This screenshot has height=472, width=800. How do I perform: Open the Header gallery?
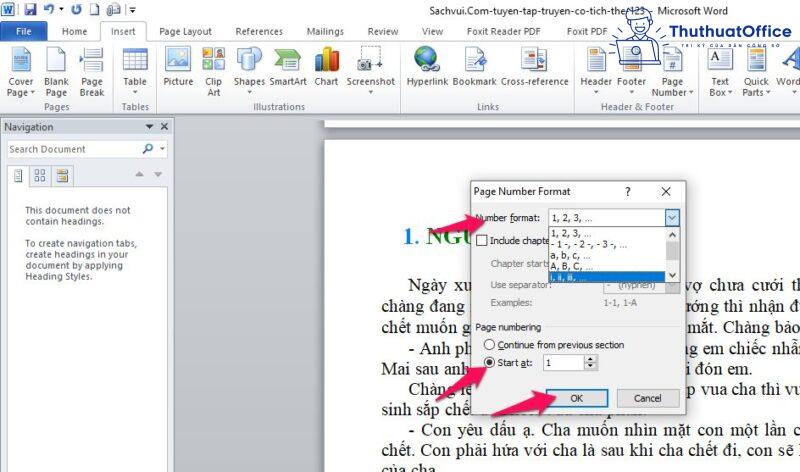pyautogui.click(x=596, y=70)
